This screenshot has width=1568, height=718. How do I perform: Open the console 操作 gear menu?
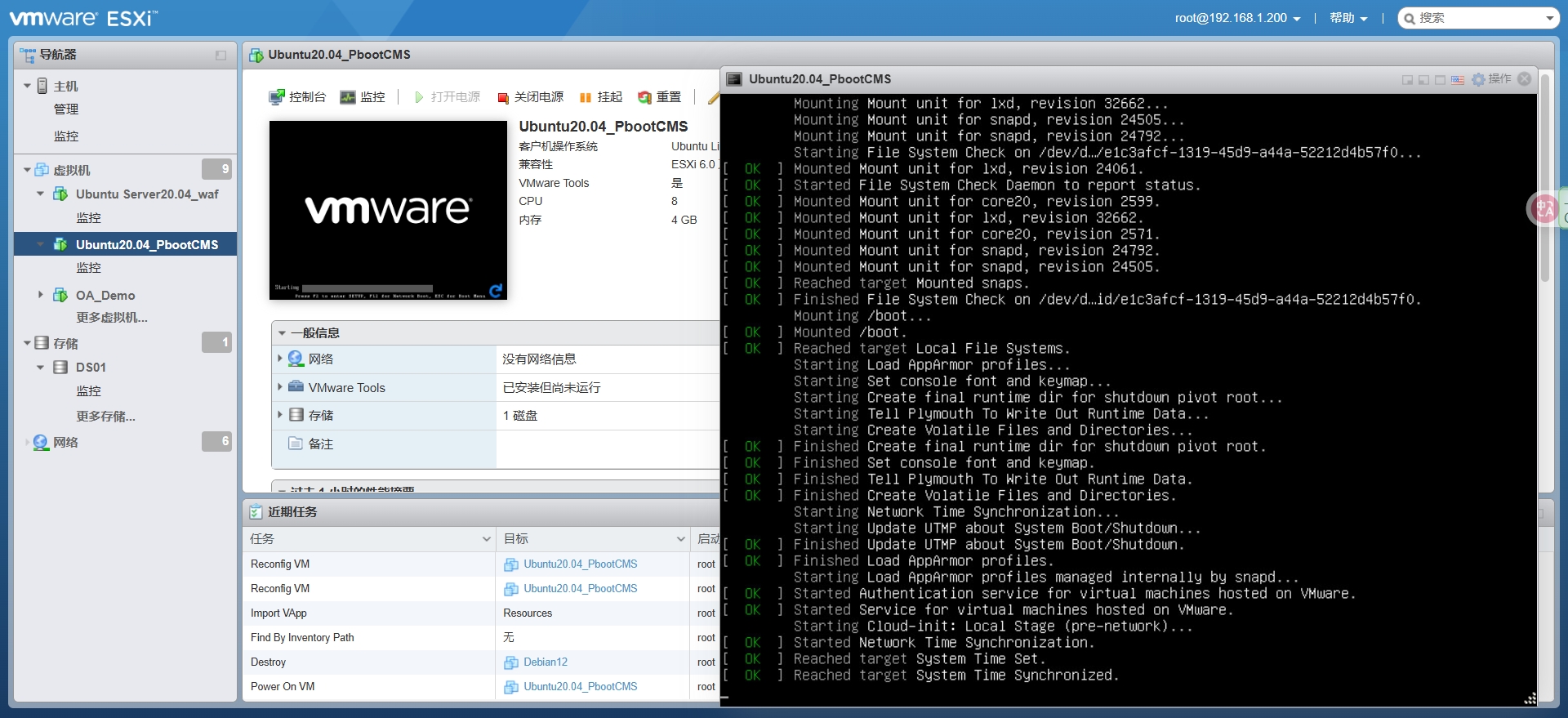pyautogui.click(x=1491, y=79)
